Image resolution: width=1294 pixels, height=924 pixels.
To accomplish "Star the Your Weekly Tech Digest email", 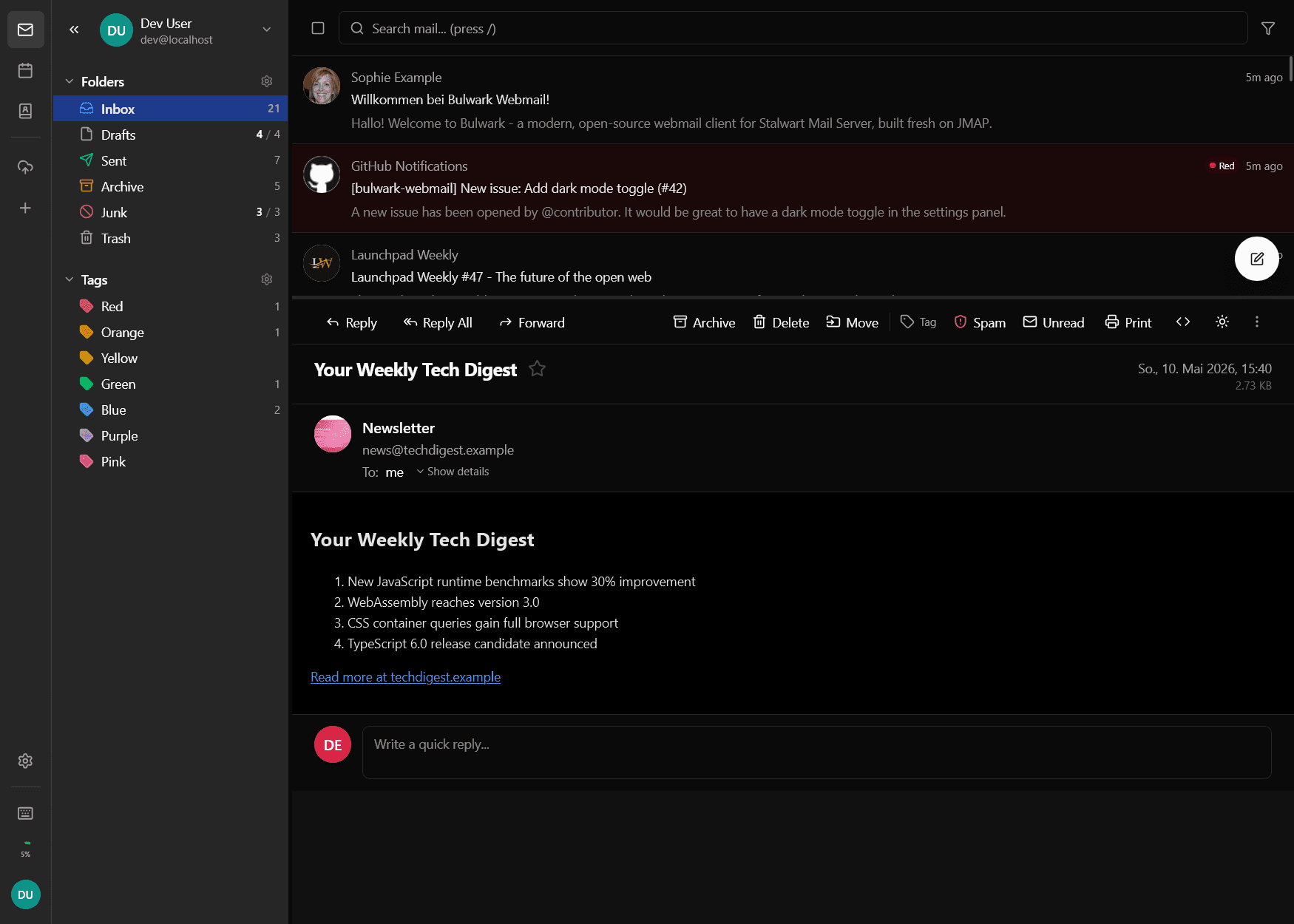I will (538, 369).
